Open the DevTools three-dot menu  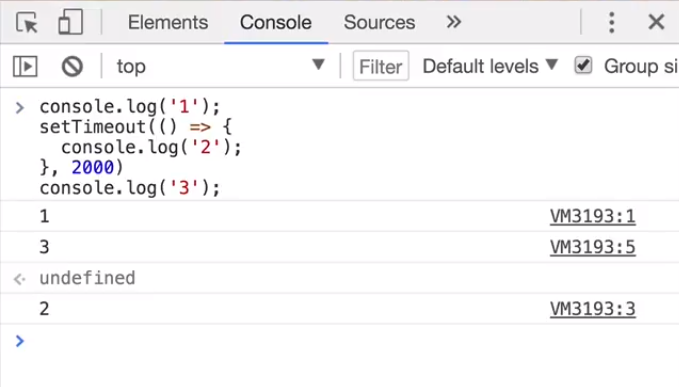pos(611,22)
